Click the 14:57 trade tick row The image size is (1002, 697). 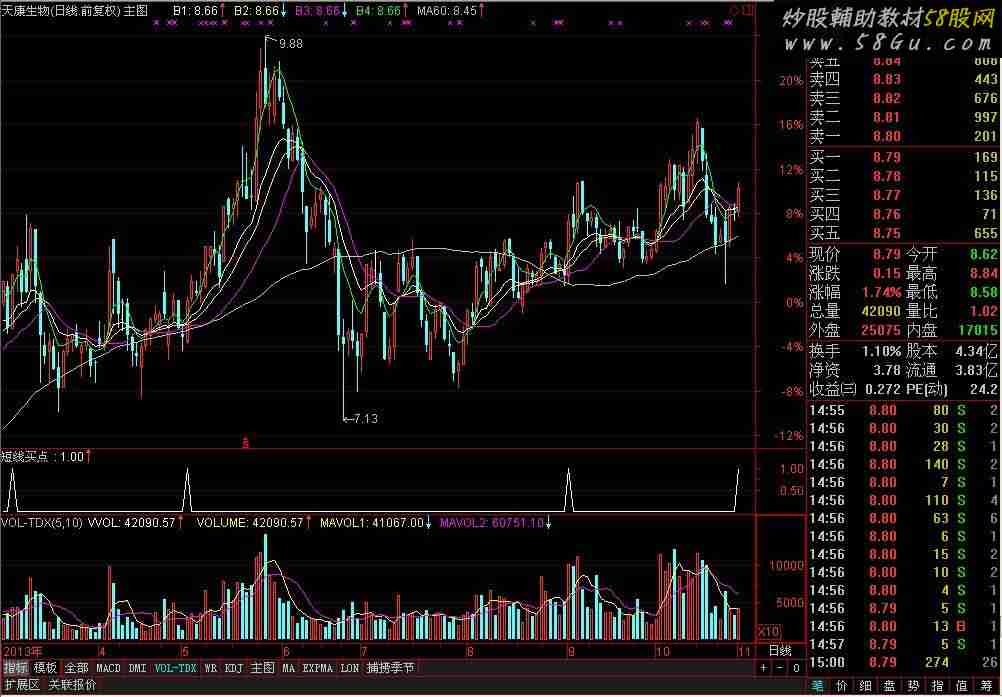coord(903,644)
